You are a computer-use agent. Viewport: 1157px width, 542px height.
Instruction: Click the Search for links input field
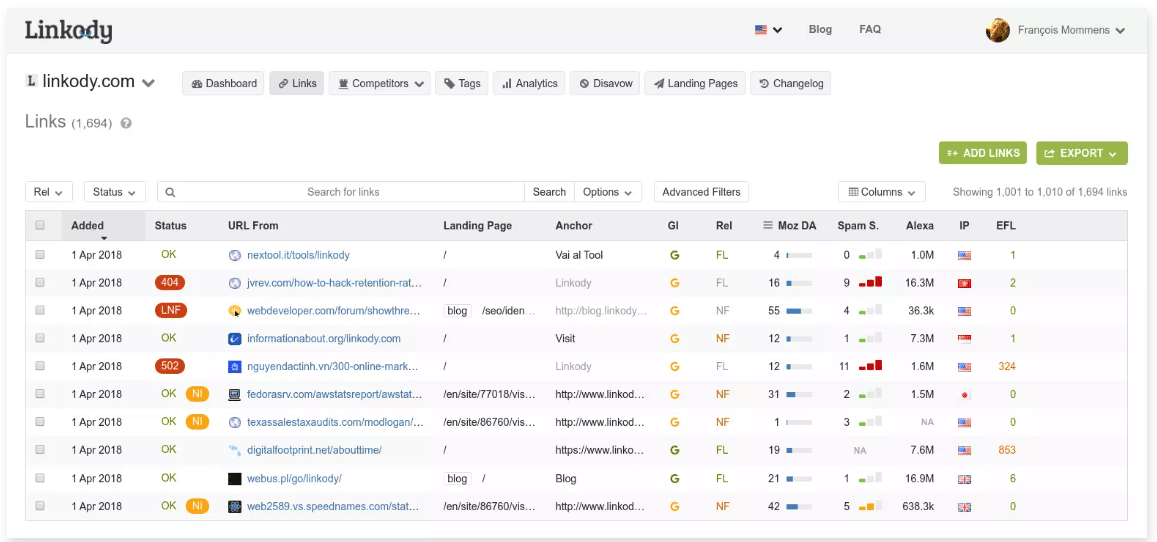click(341, 192)
